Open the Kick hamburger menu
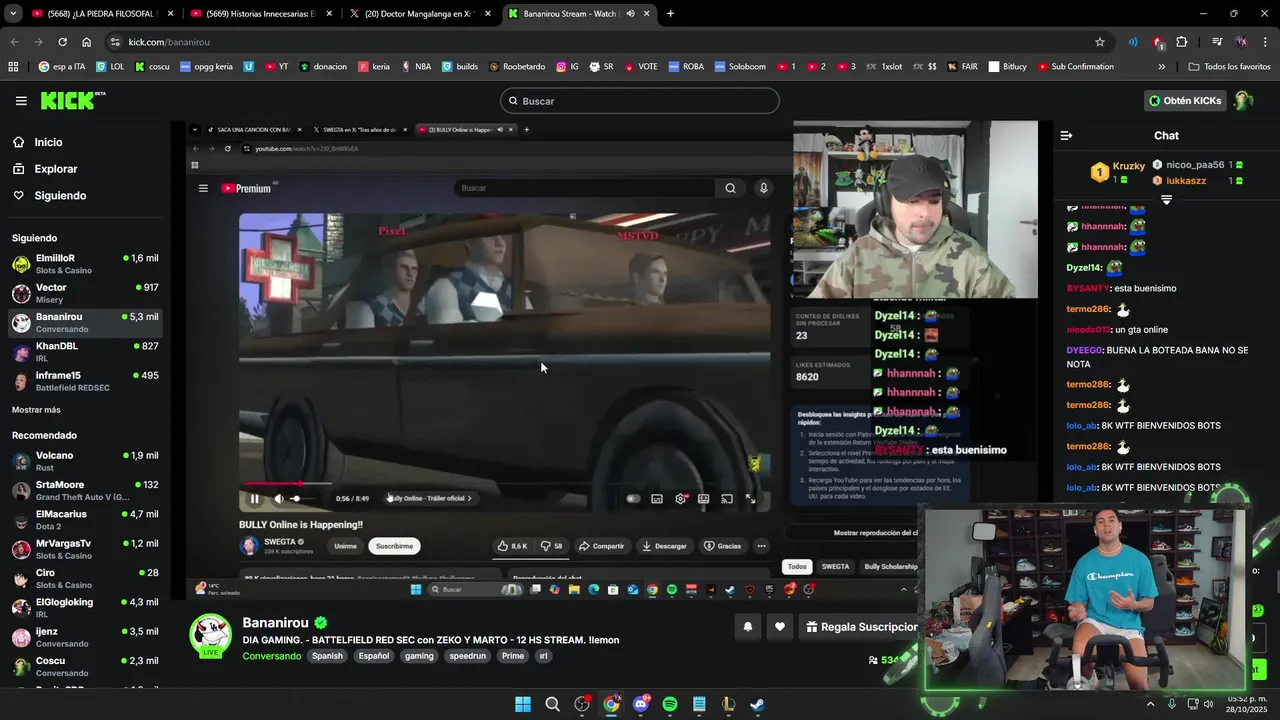This screenshot has height=720, width=1280. [x=21, y=101]
